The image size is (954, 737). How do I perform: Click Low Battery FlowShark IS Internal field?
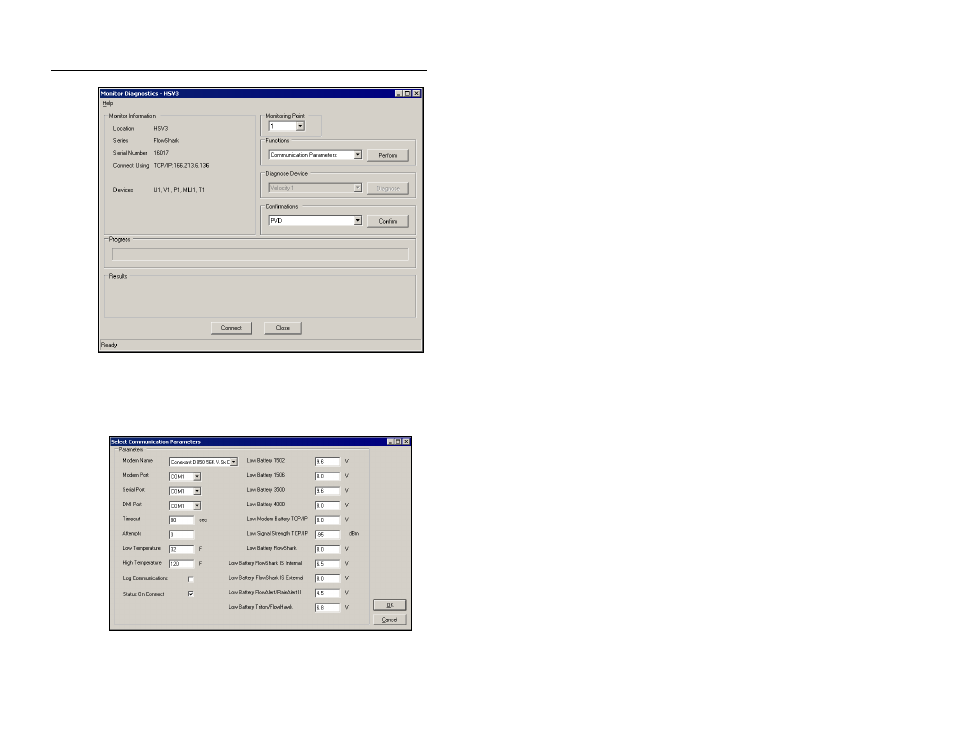pos(327,564)
